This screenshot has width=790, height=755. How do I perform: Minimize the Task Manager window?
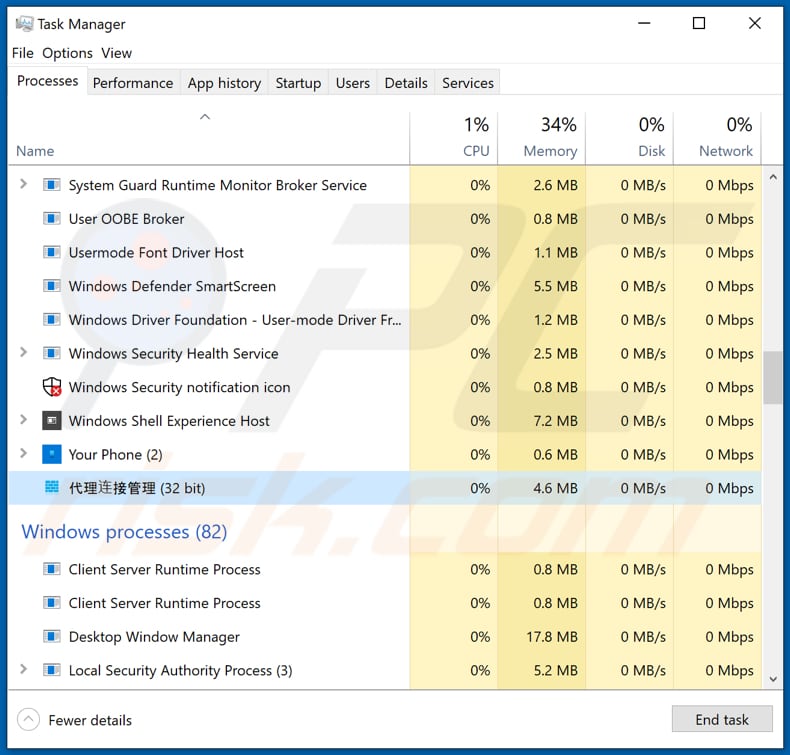click(644, 23)
